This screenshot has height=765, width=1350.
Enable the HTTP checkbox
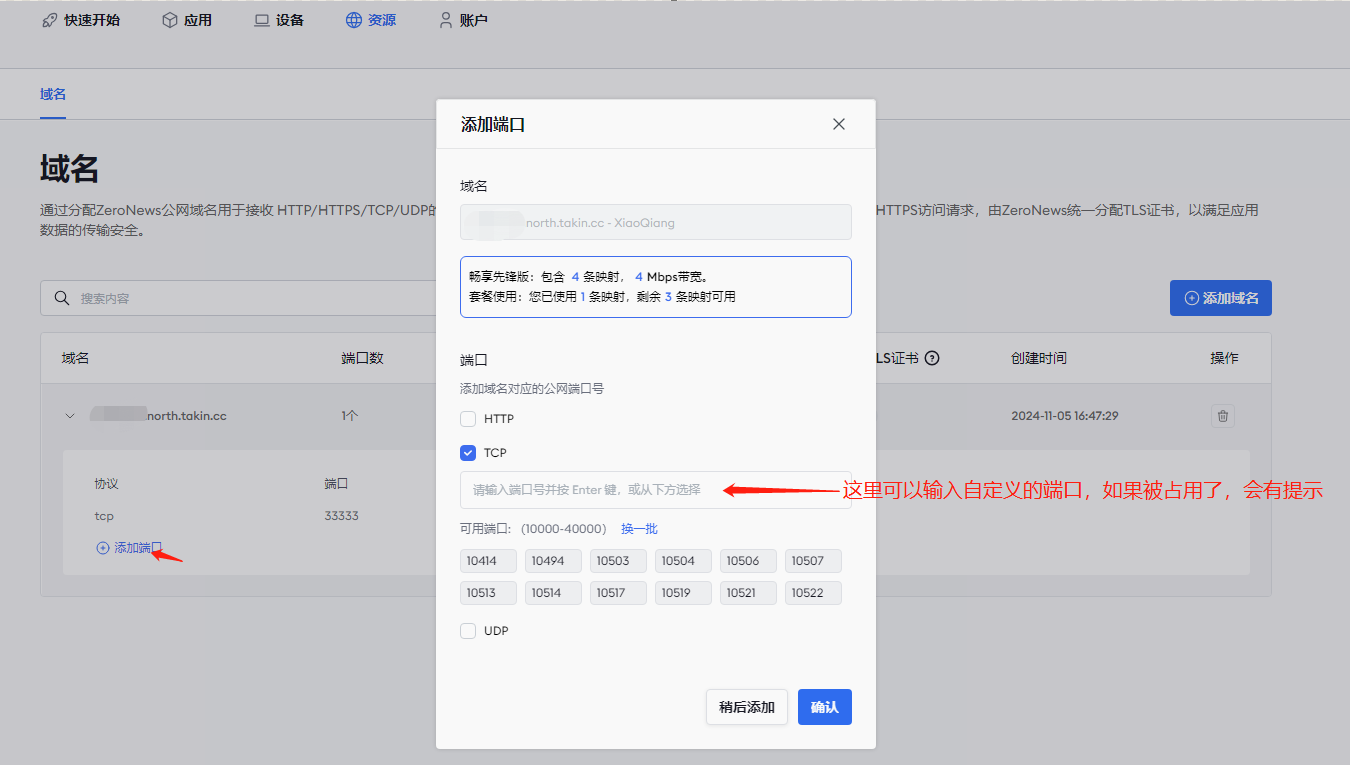tap(468, 419)
